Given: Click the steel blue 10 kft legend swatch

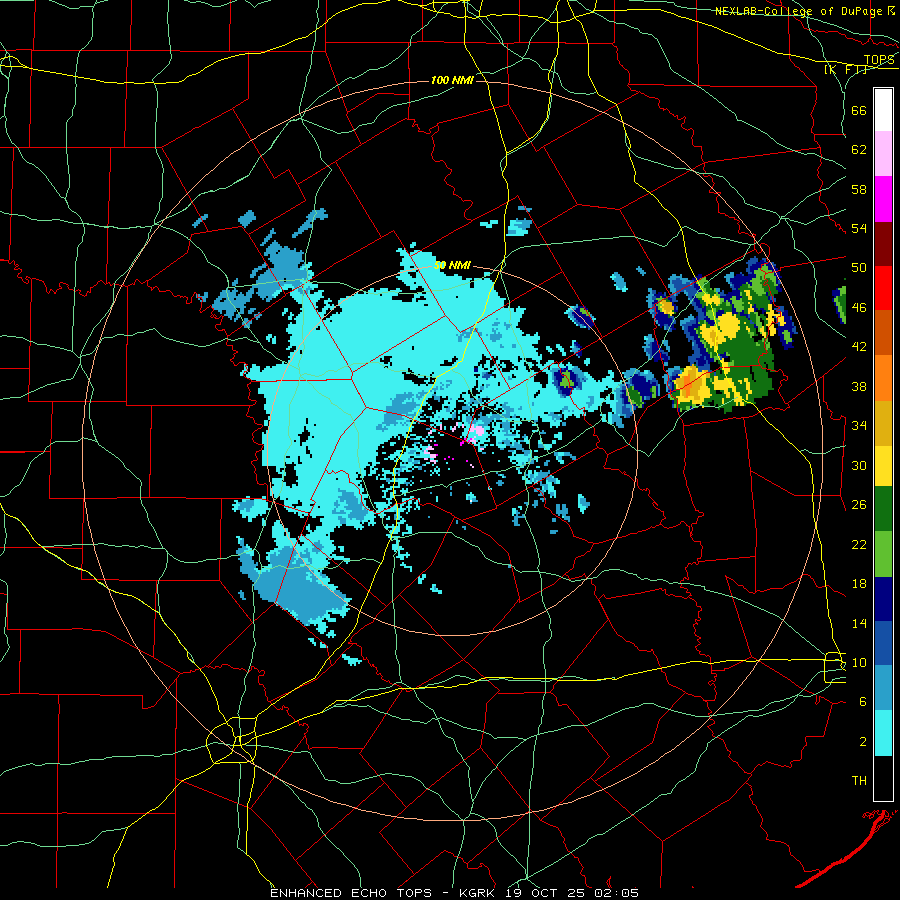Looking at the screenshot, I should point(883,688).
